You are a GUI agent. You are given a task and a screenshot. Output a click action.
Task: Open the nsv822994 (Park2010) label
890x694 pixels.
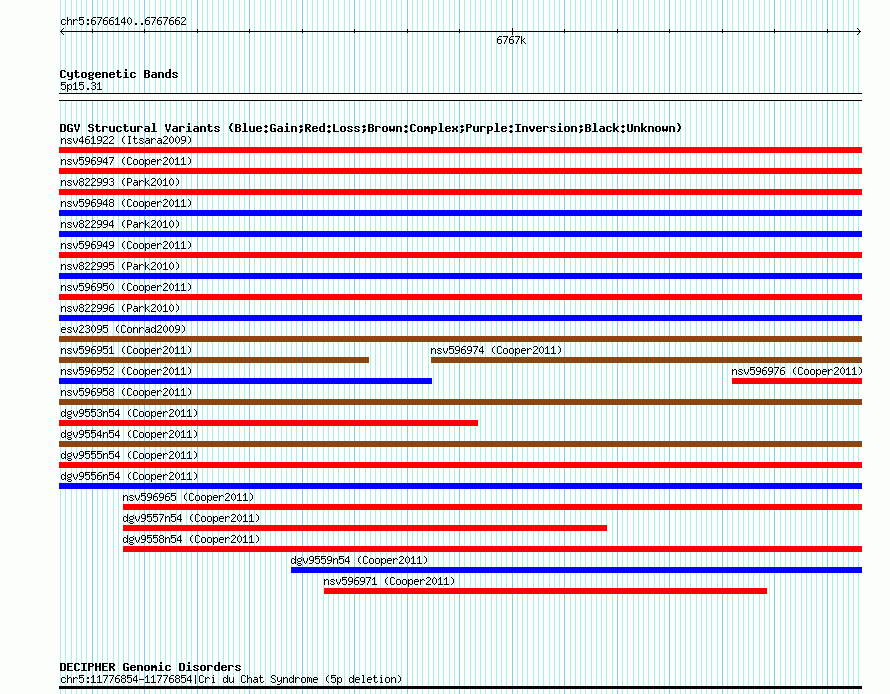(x=120, y=224)
